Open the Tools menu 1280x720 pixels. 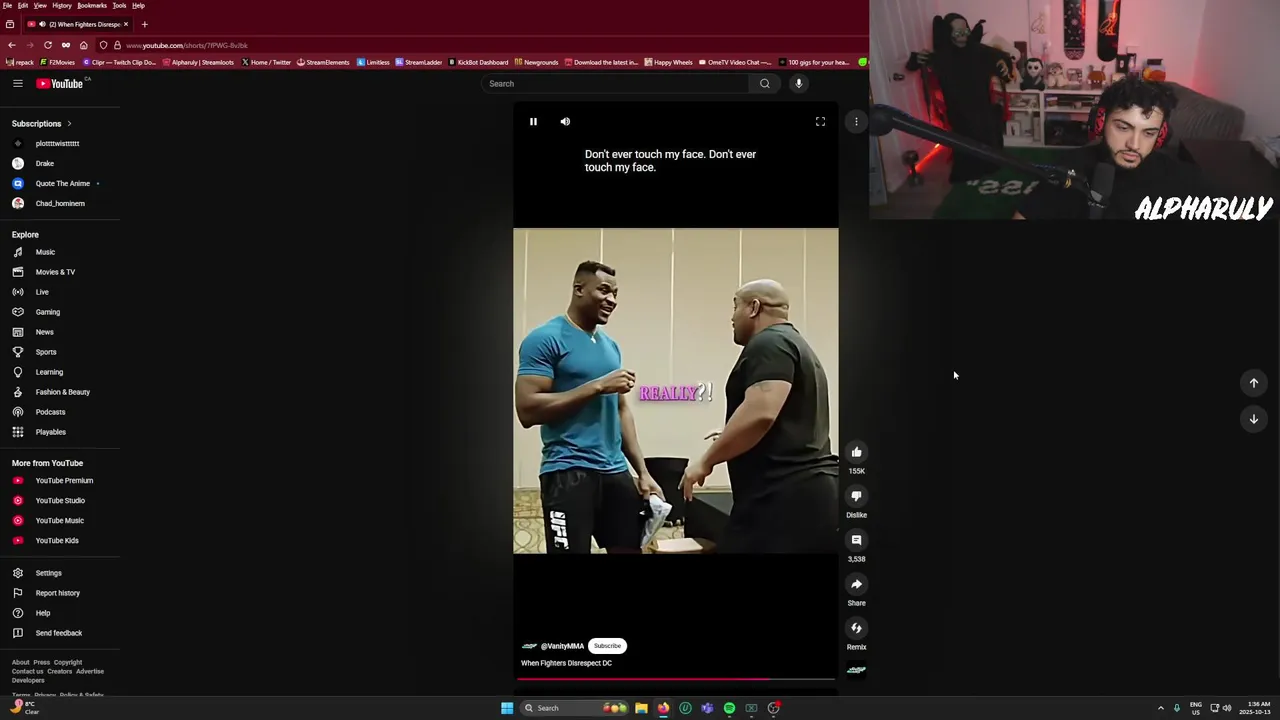119,5
